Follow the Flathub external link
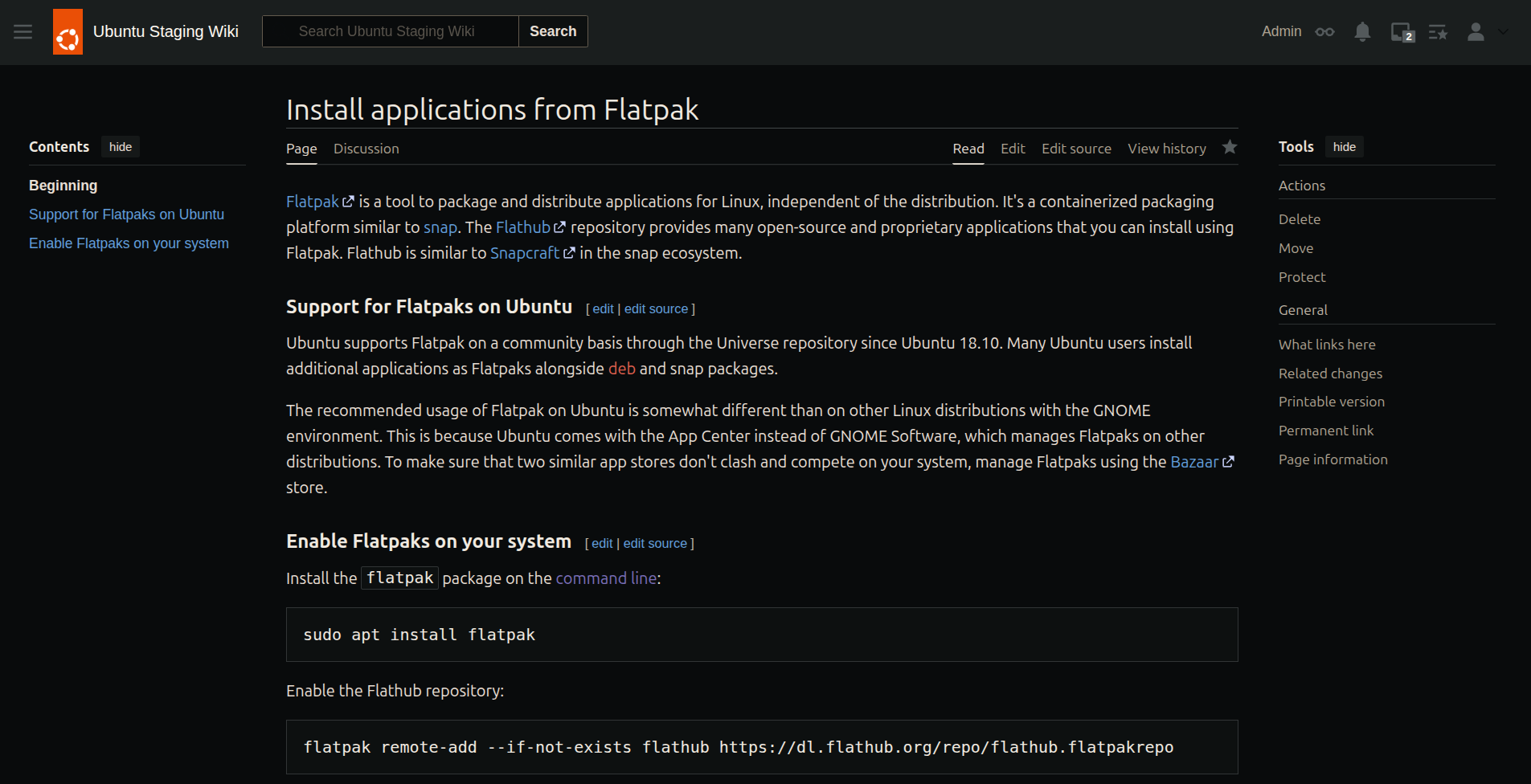Viewport: 1531px width, 784px height. (523, 227)
